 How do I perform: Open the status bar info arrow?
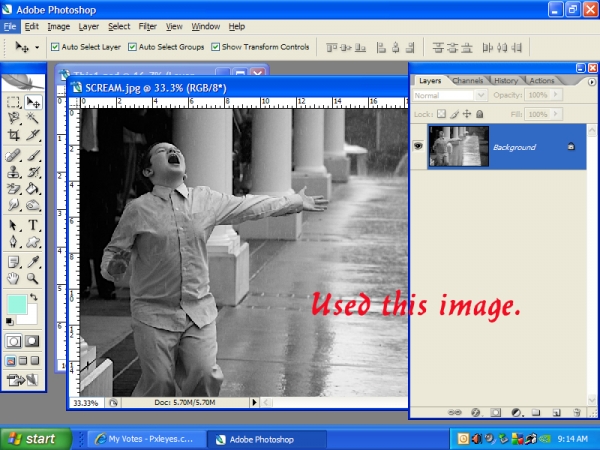point(254,402)
